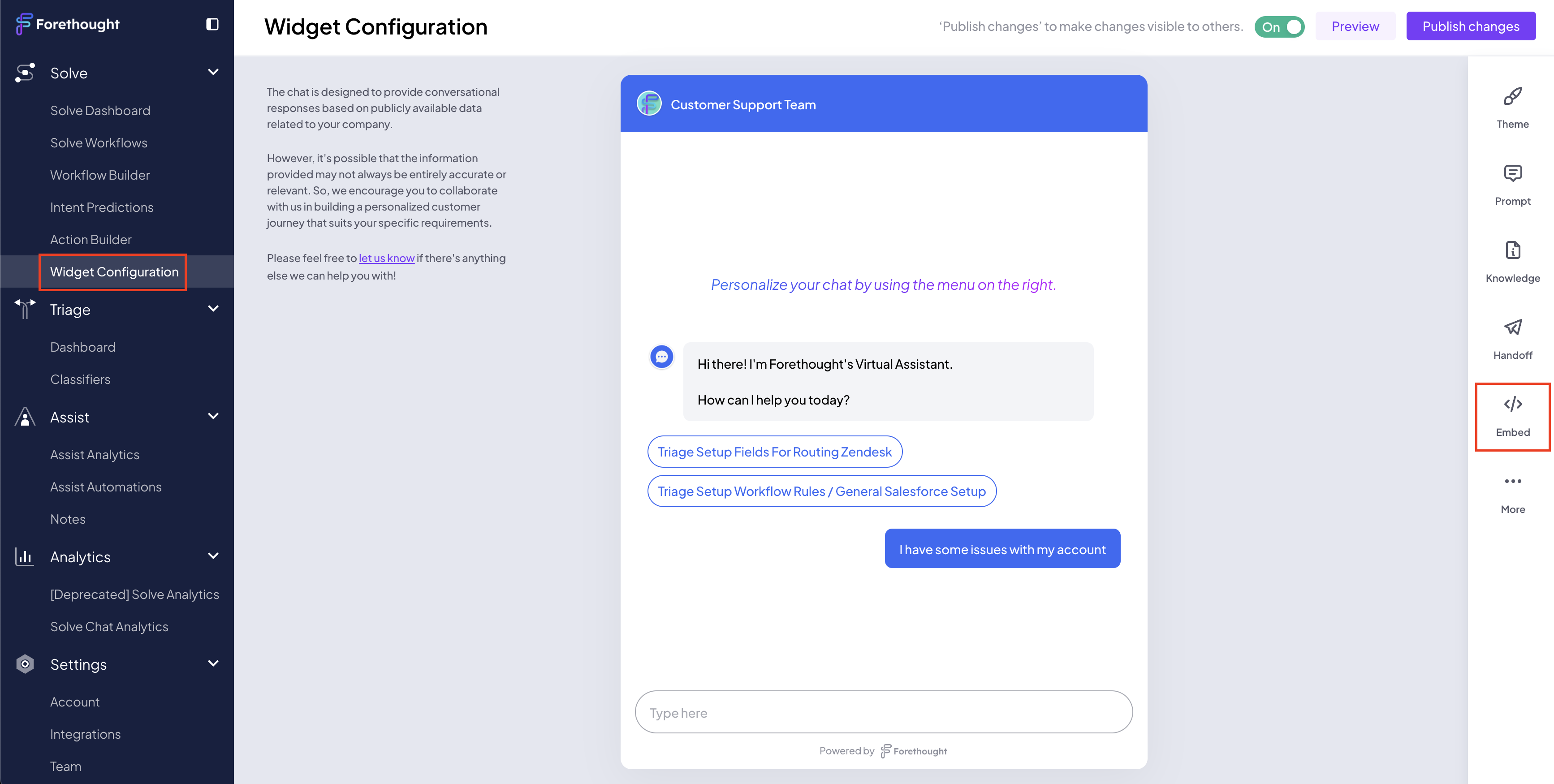Screen dimensions: 1554x784
Task: Click the Solve section label
Action: click(x=69, y=73)
